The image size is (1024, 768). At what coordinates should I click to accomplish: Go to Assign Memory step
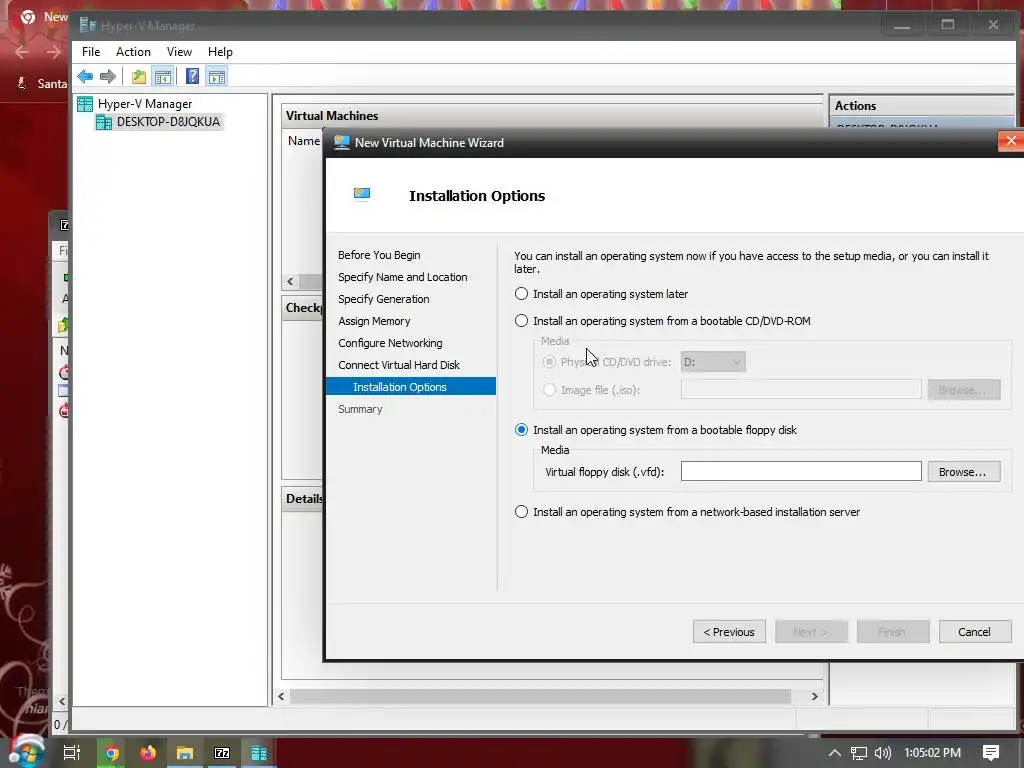374,321
